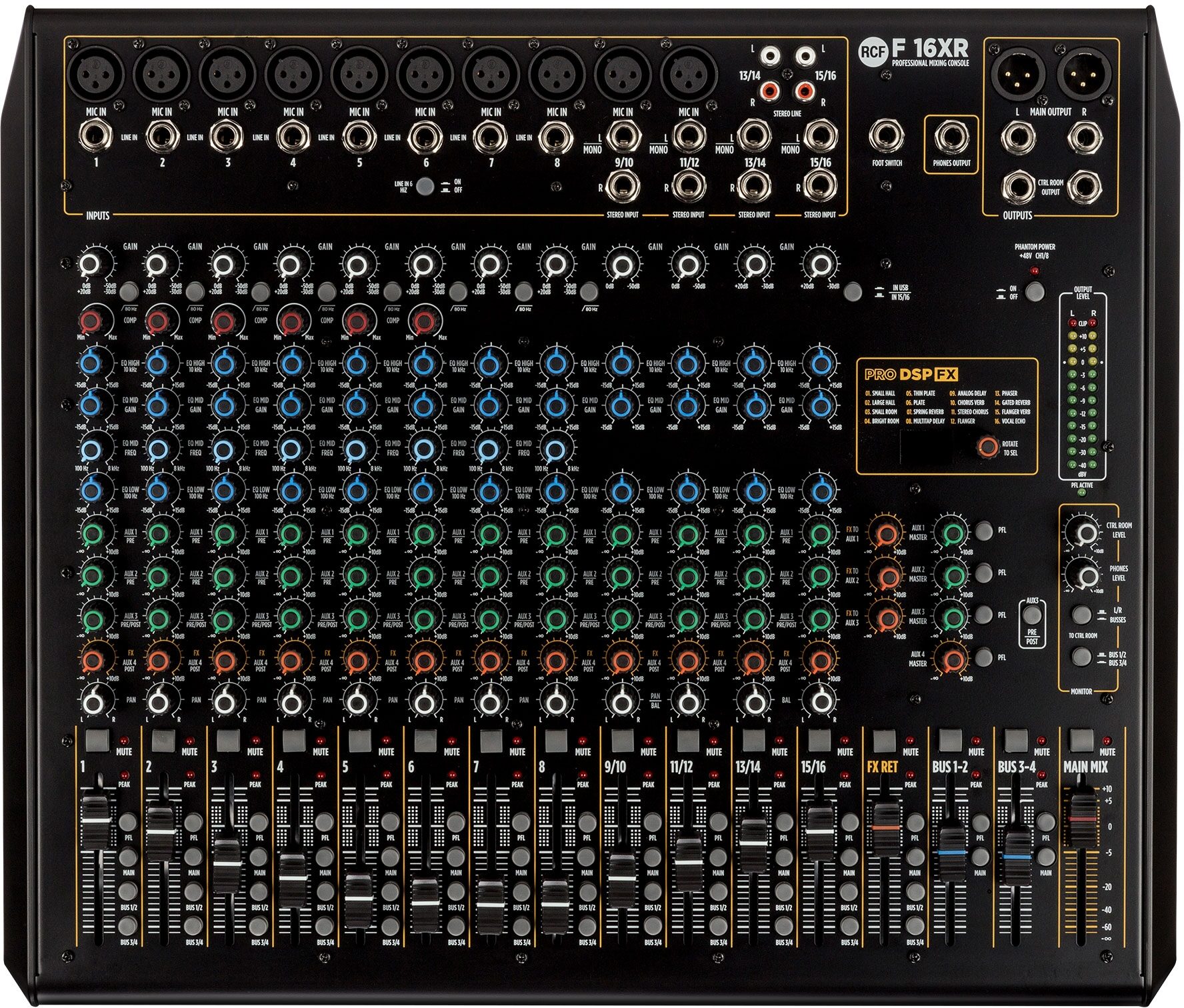Click the 13/14 stereo channel fader
The height and width of the screenshot is (1008, 1184).
(x=753, y=843)
